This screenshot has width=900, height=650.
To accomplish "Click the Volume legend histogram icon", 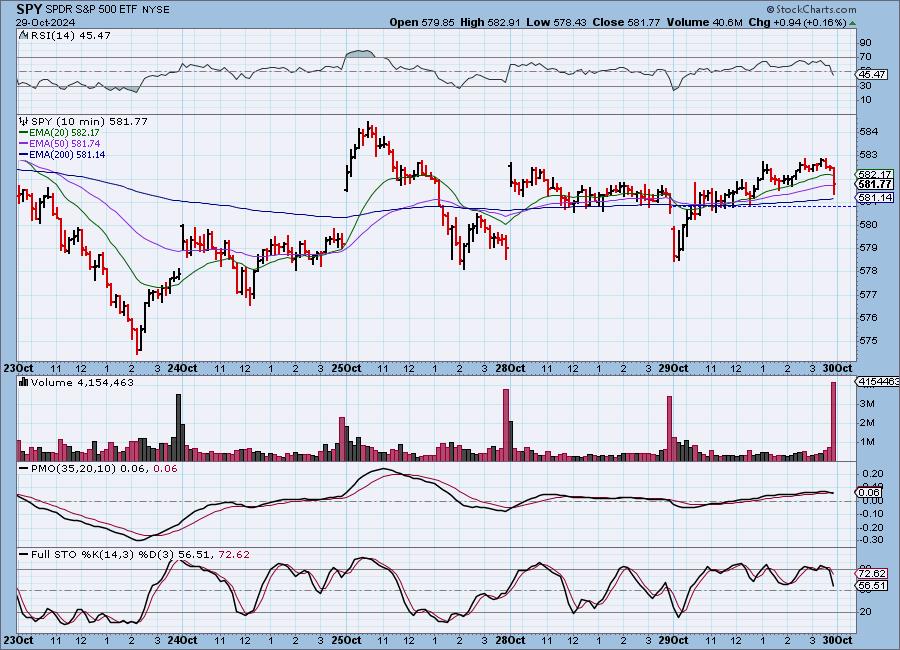I will click(24, 382).
